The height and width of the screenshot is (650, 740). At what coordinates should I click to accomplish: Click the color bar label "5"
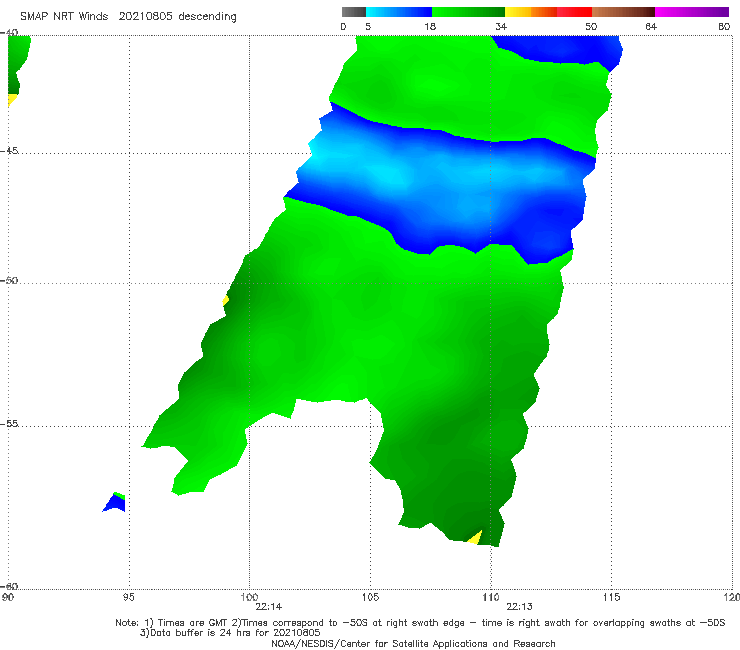368,27
